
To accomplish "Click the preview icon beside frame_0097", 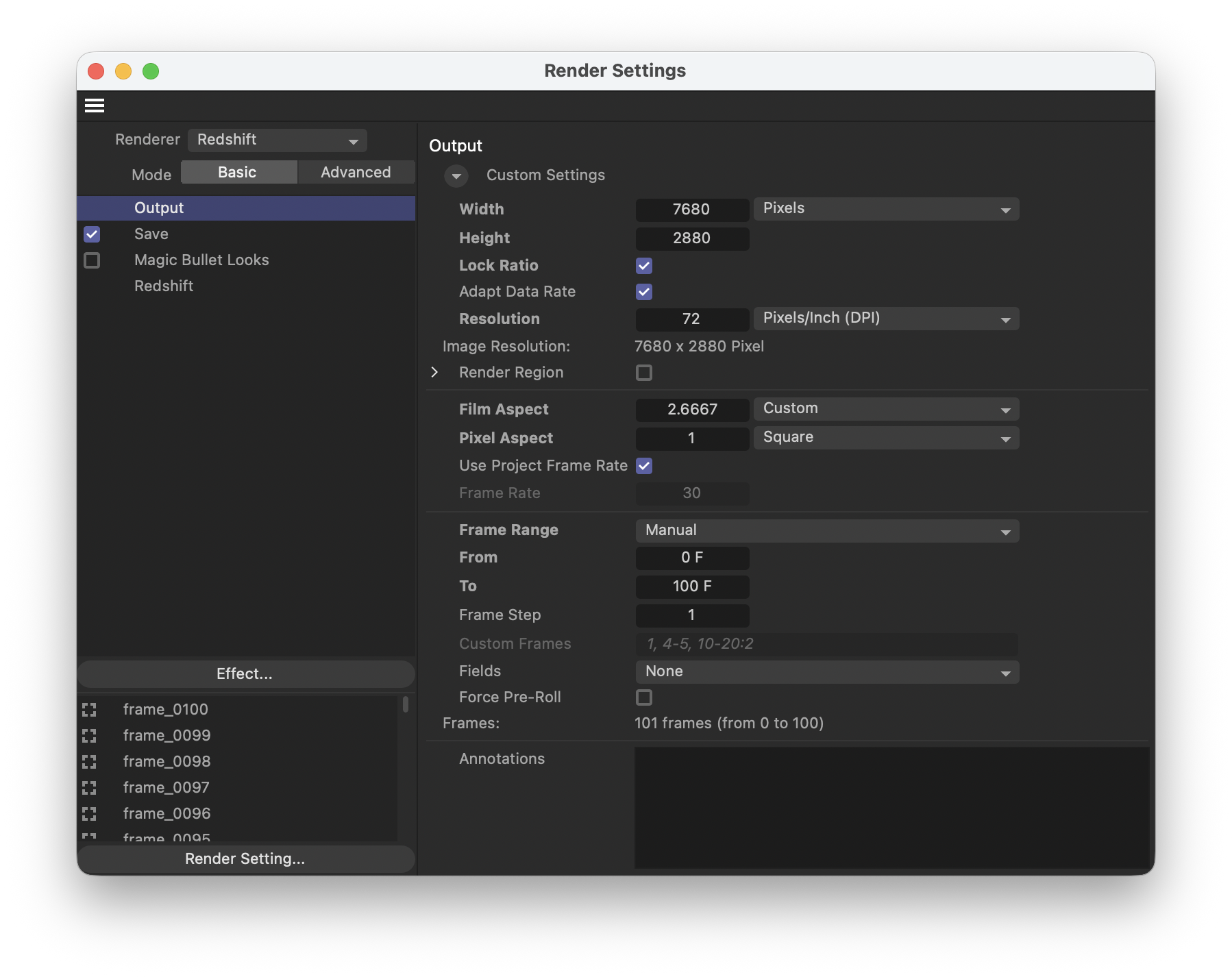I will (90, 788).
